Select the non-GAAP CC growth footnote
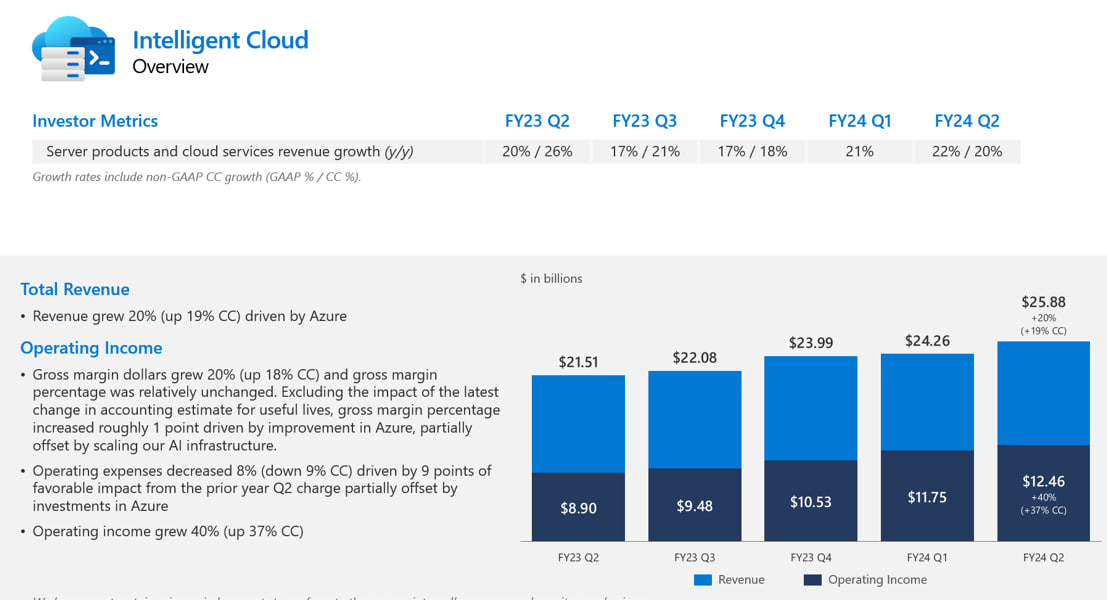The width and height of the screenshot is (1107, 600). coord(197,177)
